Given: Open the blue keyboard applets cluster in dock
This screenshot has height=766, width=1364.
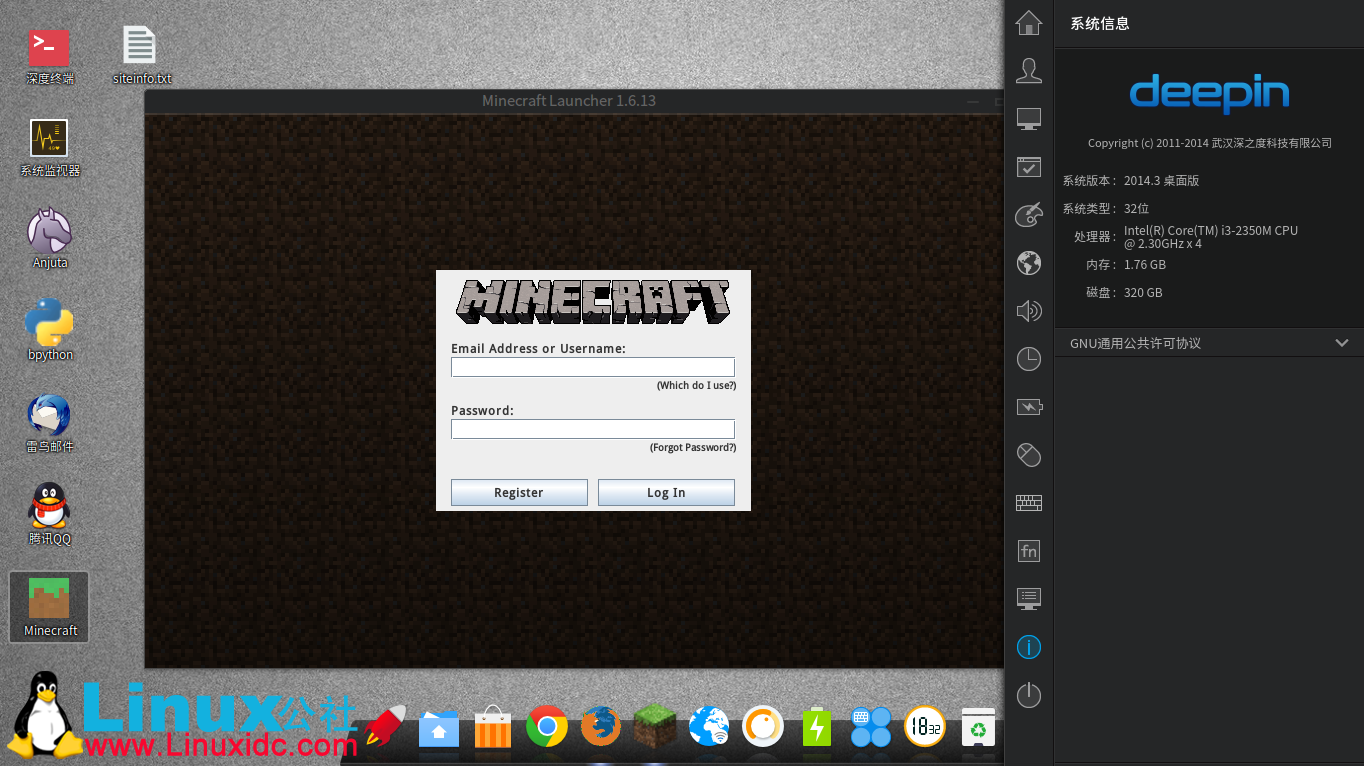Looking at the screenshot, I should (871, 727).
